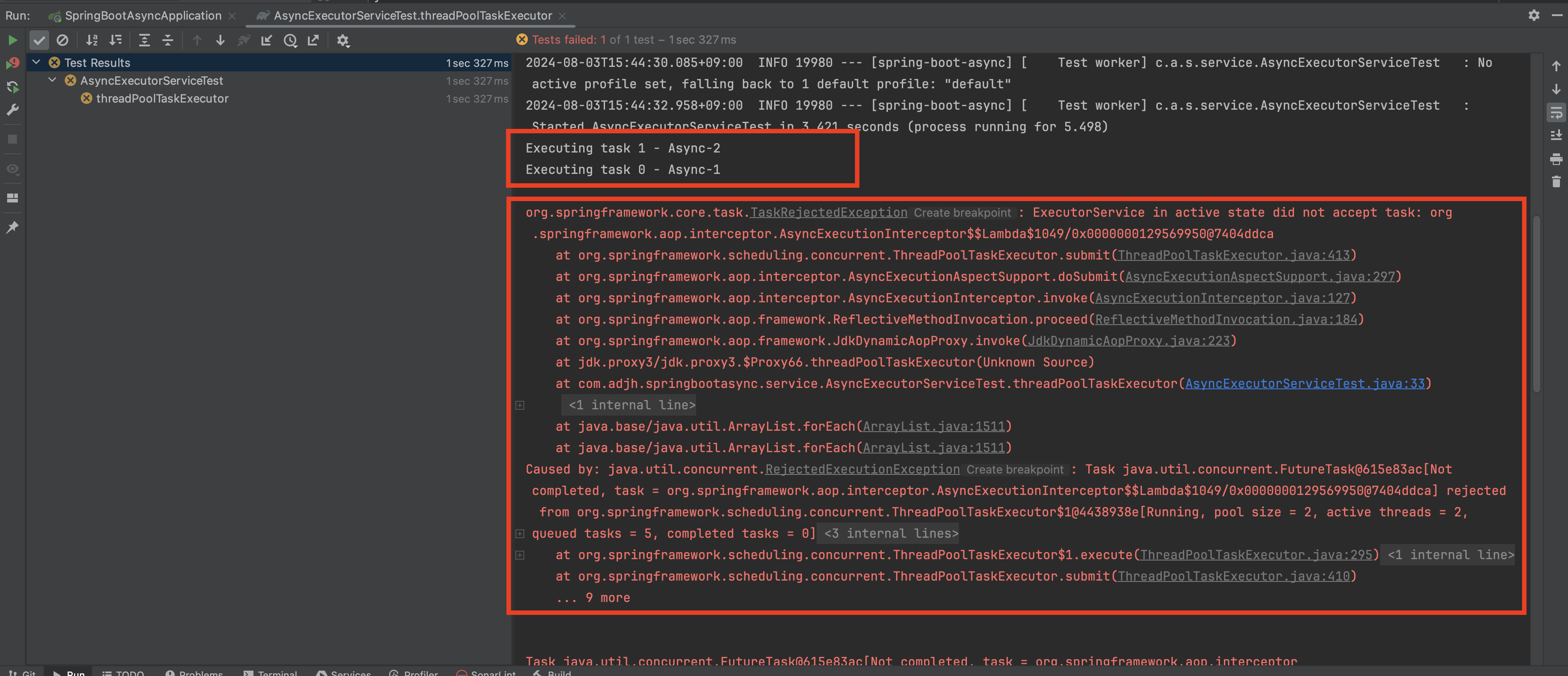The width and height of the screenshot is (1568, 676).
Task: Click ThreadPoolTaskExecutor.java:413 stack link
Action: (x=1233, y=255)
